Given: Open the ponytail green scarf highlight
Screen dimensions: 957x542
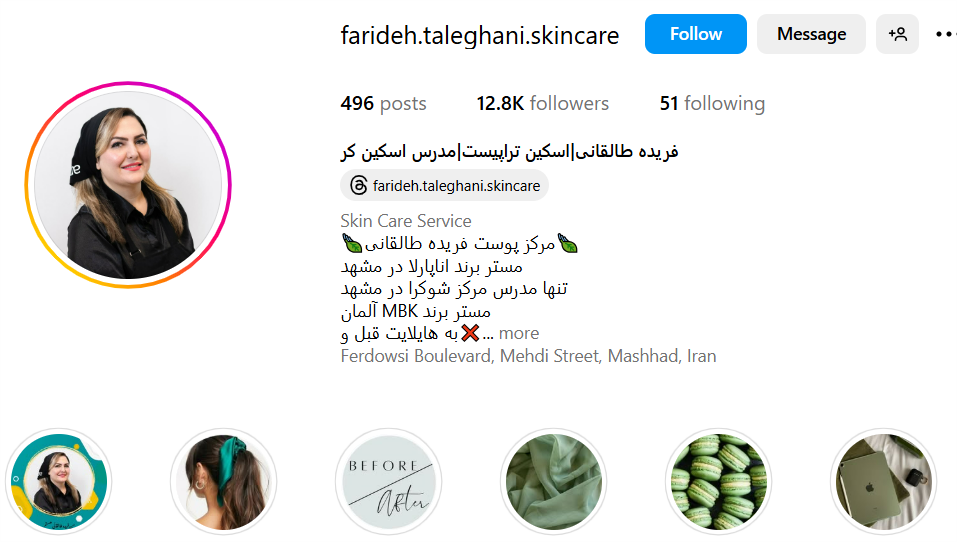Looking at the screenshot, I should coord(223,482).
